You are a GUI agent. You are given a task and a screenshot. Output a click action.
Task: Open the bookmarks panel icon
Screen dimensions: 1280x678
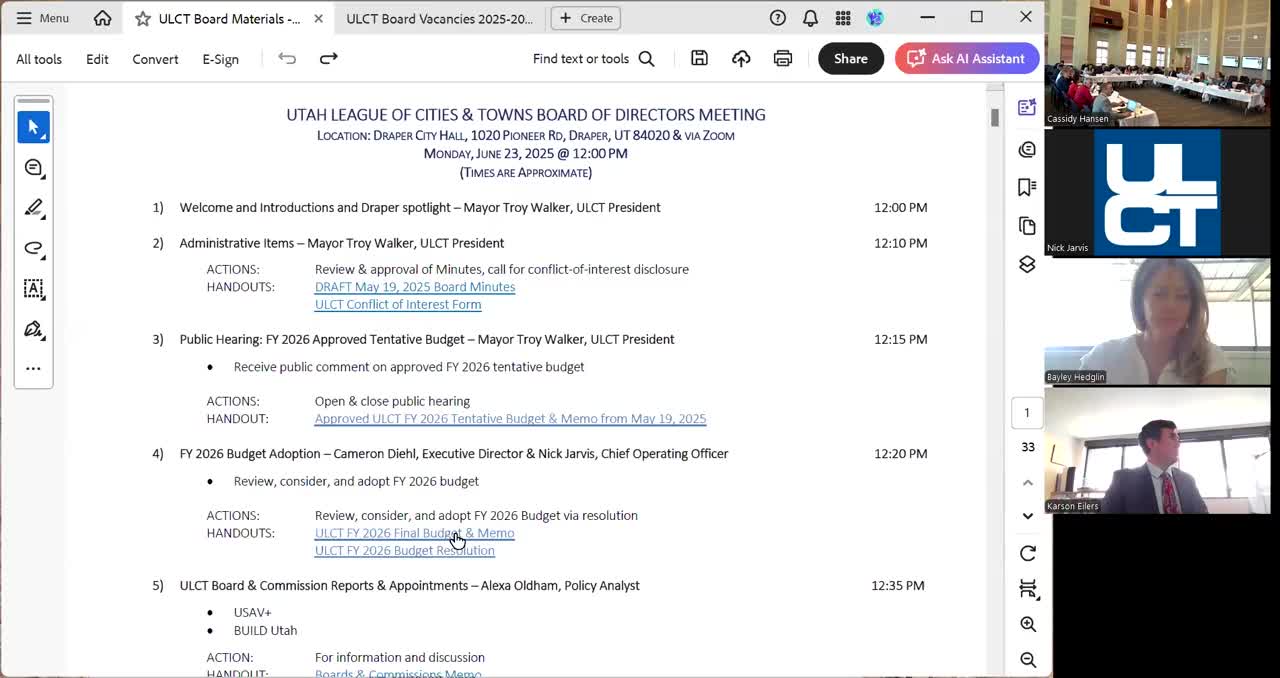1027,187
